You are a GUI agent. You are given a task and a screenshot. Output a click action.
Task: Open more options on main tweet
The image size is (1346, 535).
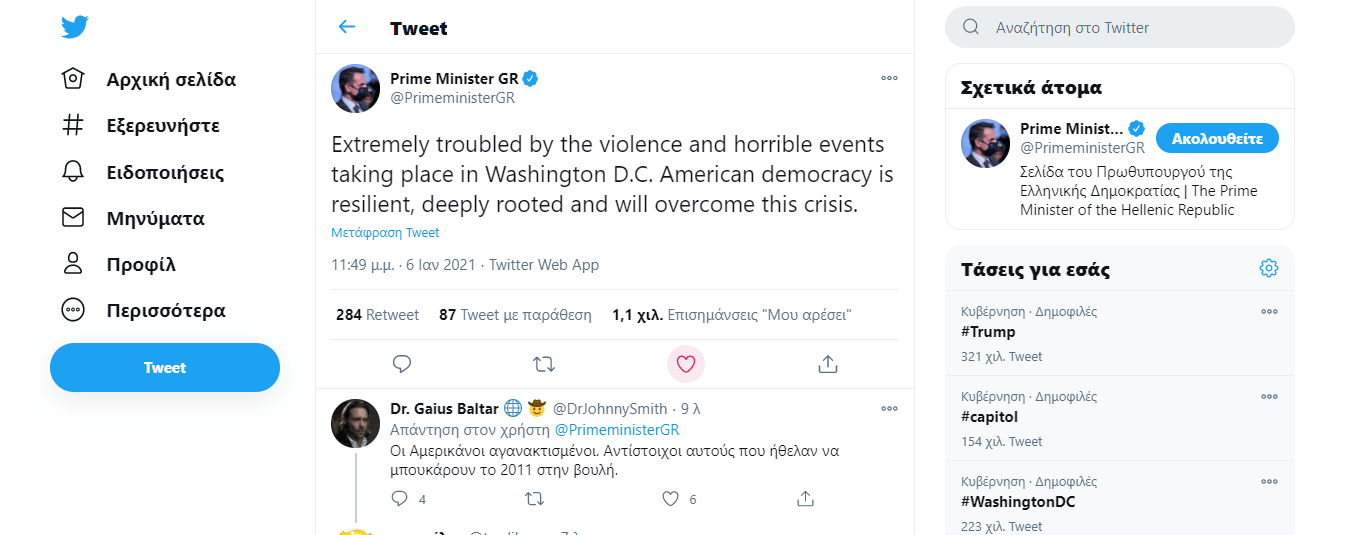point(889,78)
